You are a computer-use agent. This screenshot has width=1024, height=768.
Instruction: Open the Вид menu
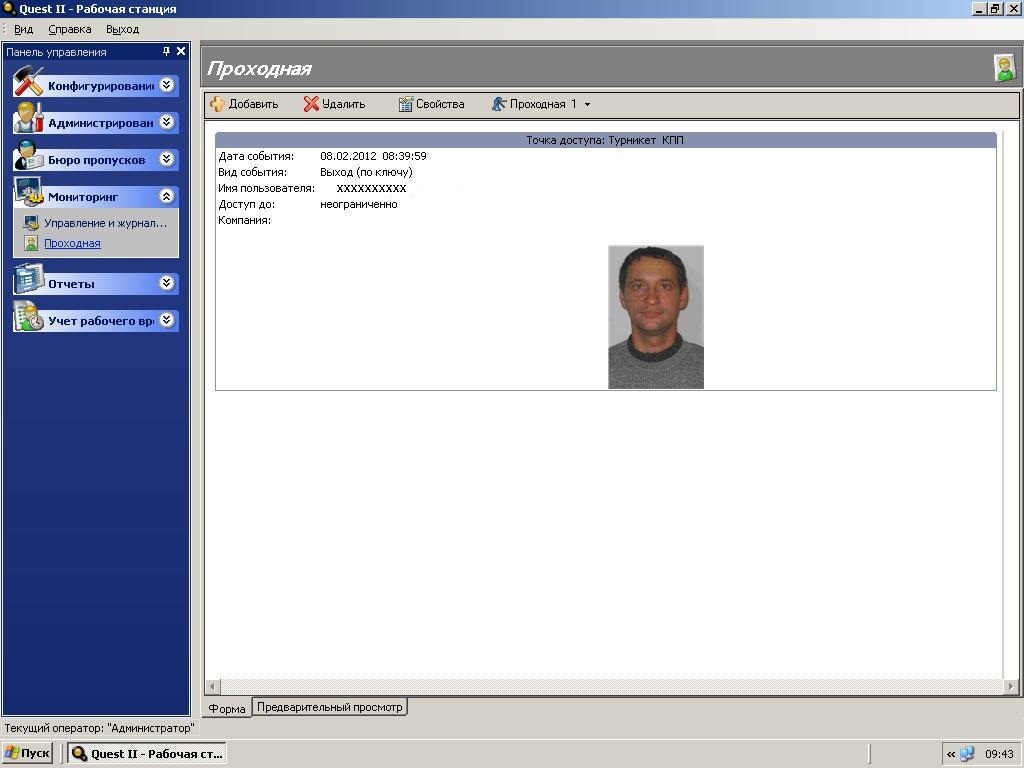[x=23, y=29]
